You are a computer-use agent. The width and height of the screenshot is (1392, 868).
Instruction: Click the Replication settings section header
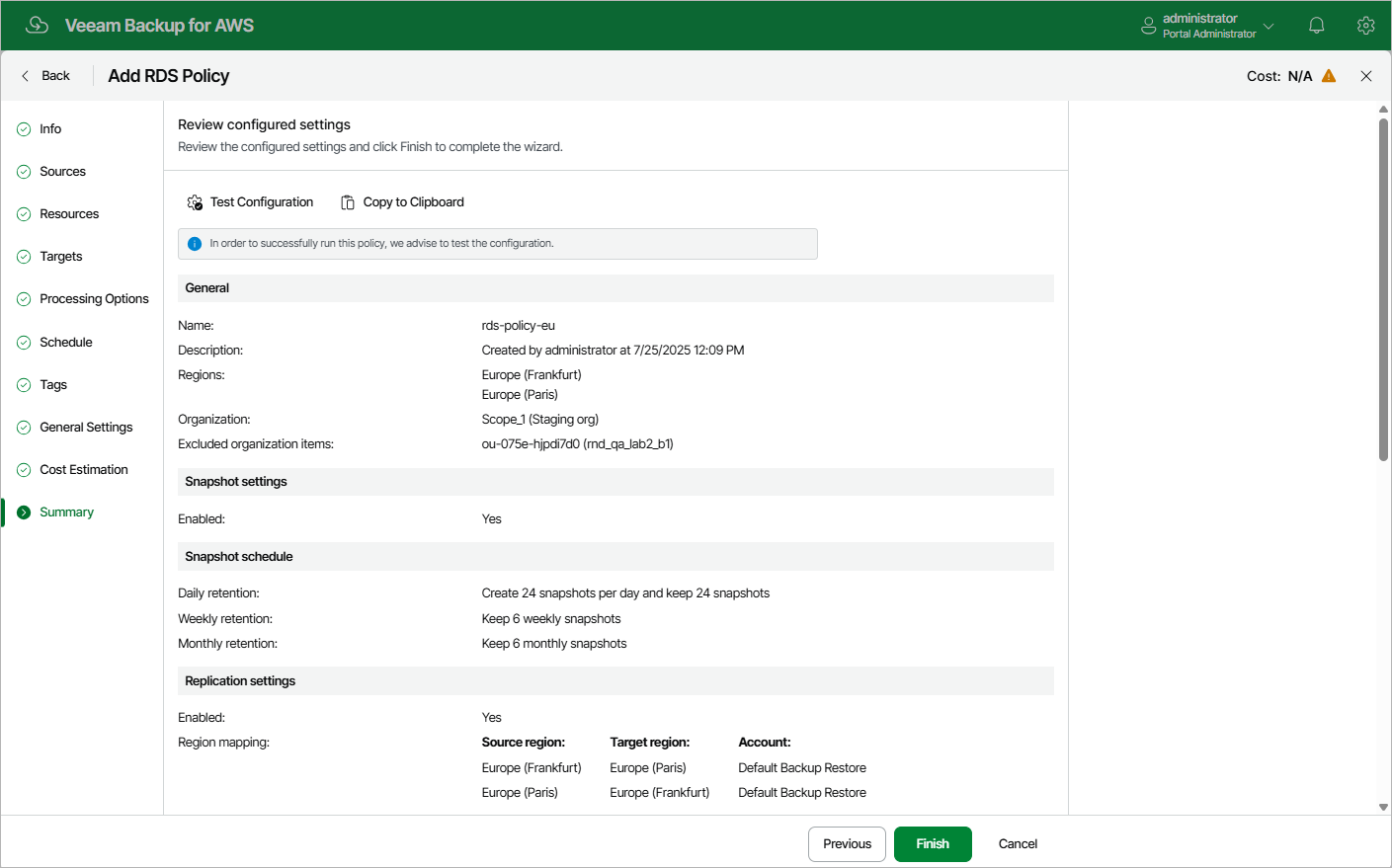[615, 681]
